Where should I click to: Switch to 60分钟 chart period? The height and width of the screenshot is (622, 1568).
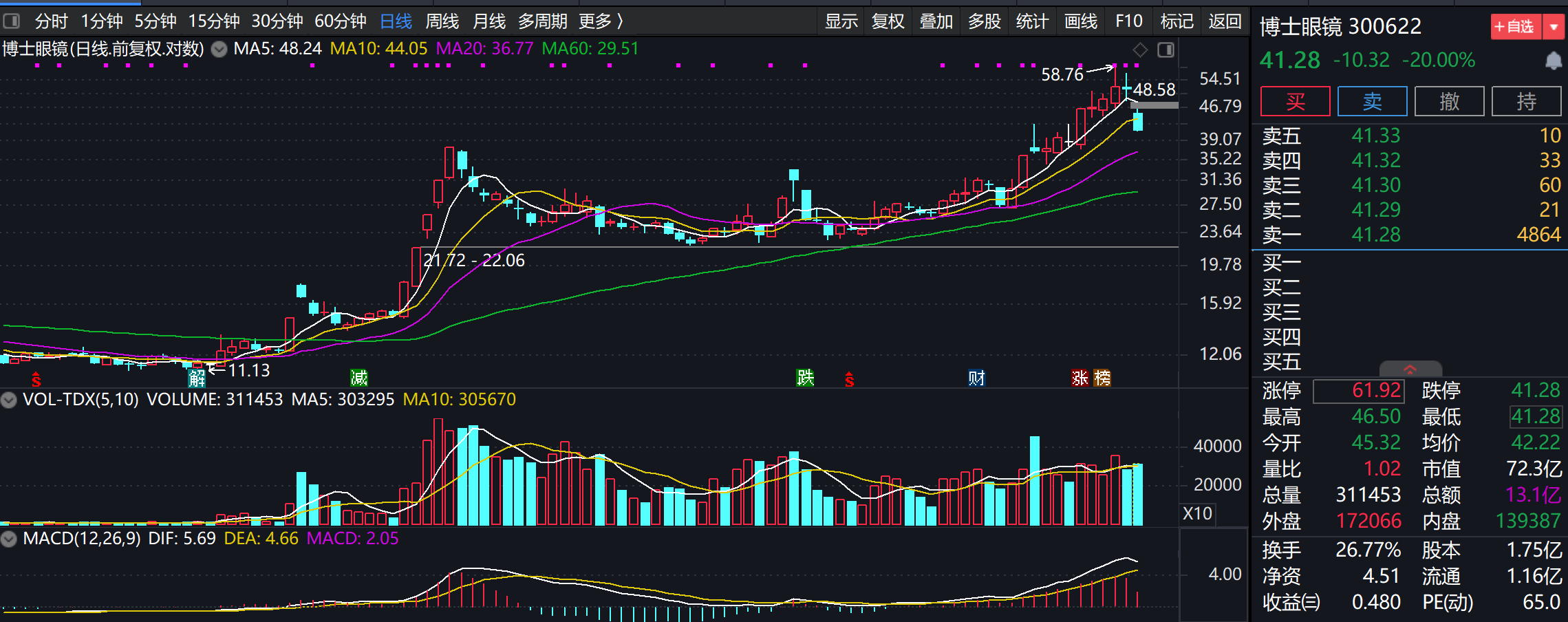tap(340, 21)
